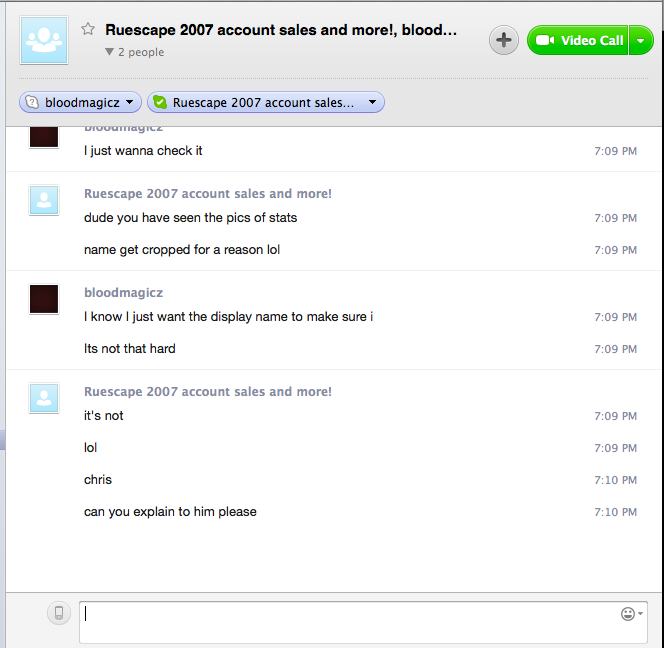
Task: Click sender name Ruescape above "it's not"
Action: pos(208,392)
